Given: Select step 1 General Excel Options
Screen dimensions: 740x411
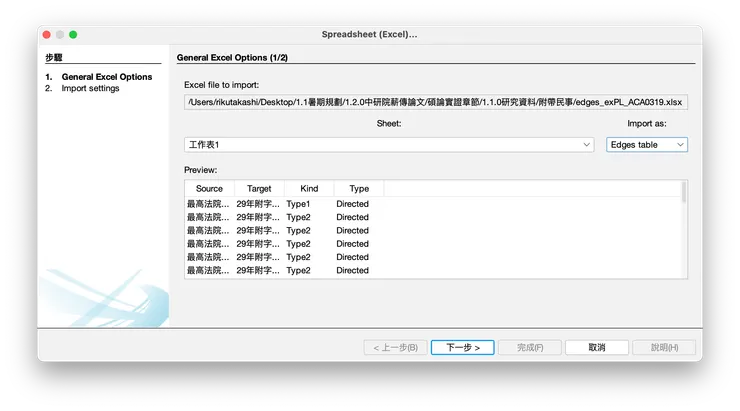Looking at the screenshot, I should click(107, 77).
